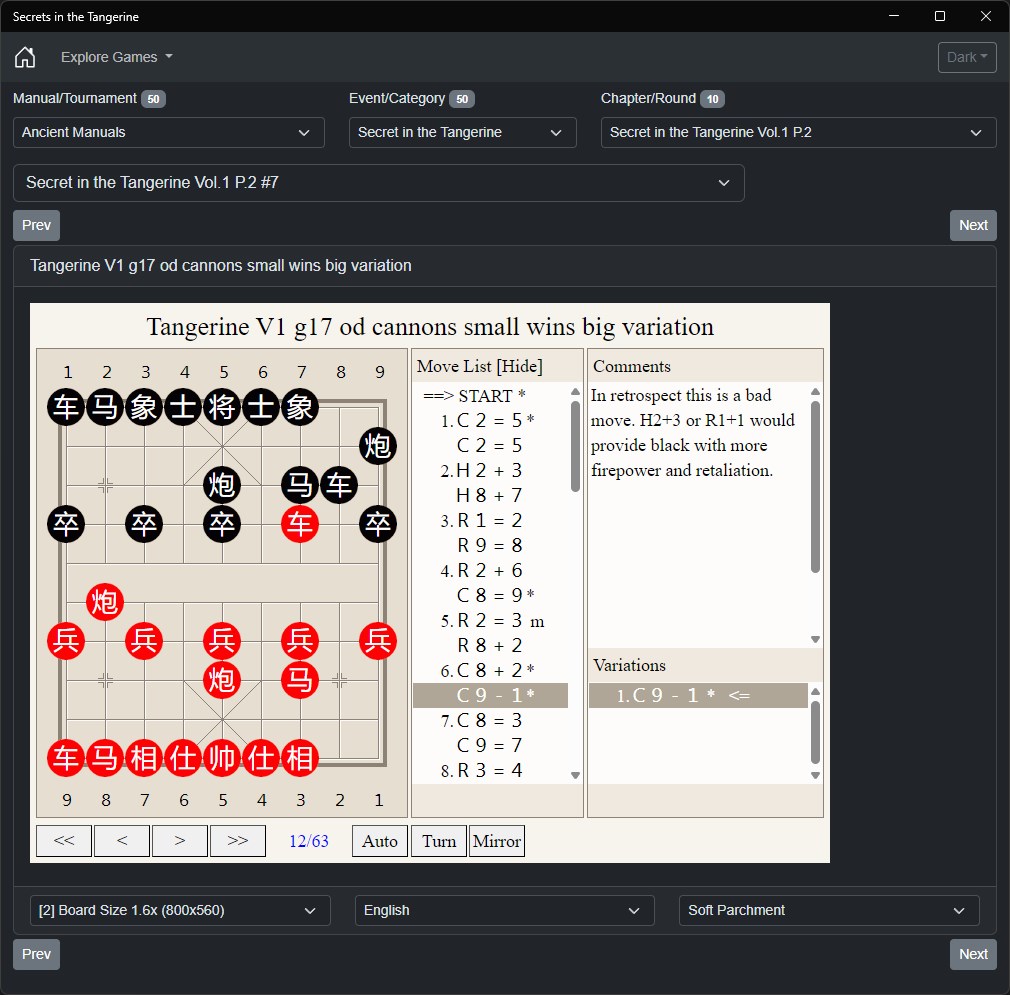Select the red general piece on the bottom row
The image size is (1010, 995).
click(x=222, y=757)
